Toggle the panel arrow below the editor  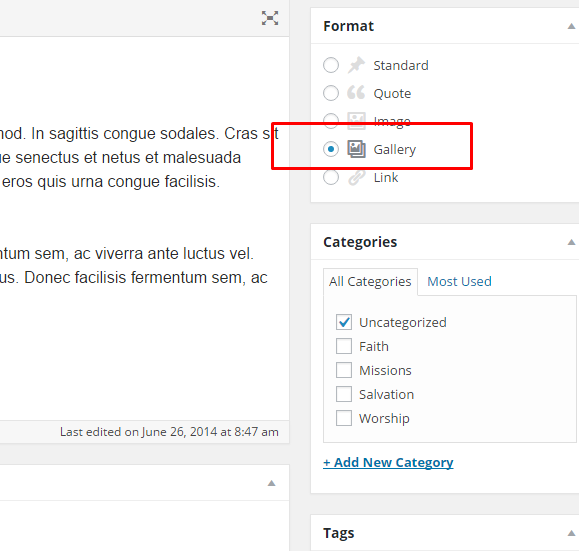tap(271, 483)
